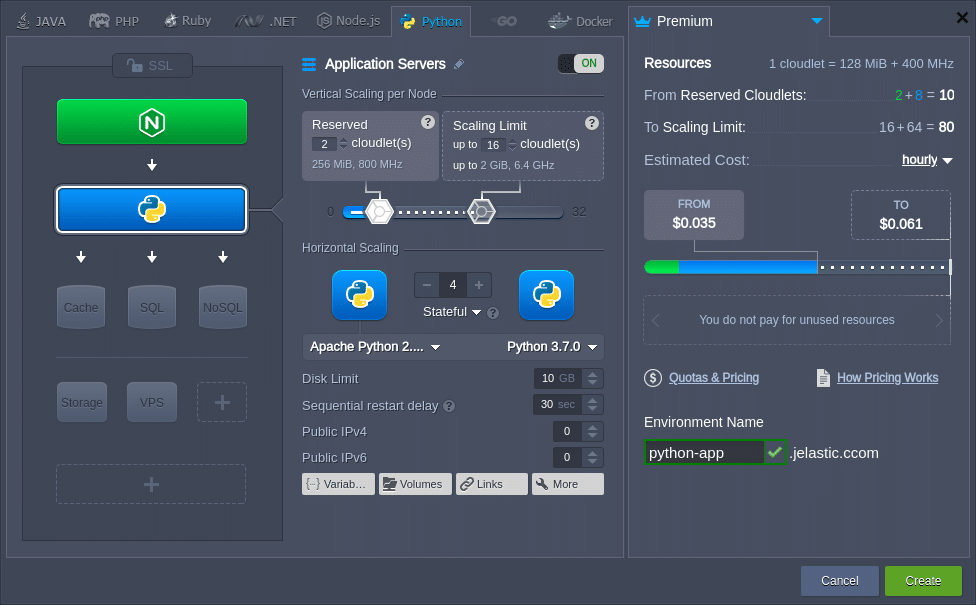Adjust the Disk Limit spinner
This screenshot has height=605, width=976.
[593, 378]
